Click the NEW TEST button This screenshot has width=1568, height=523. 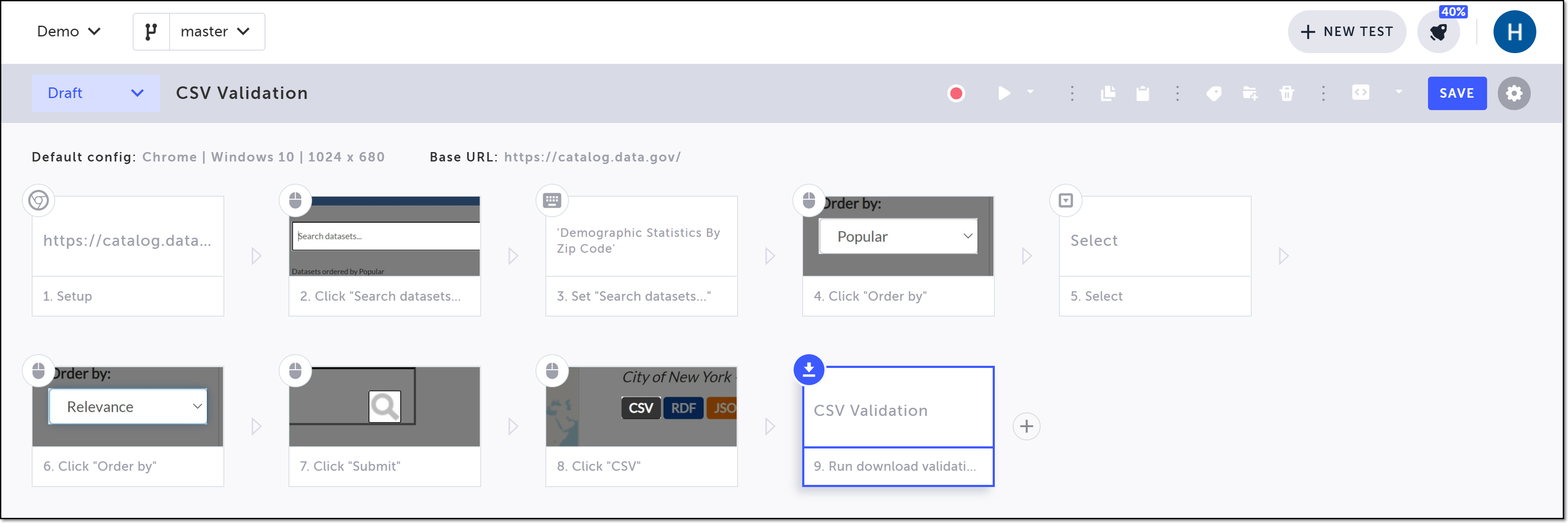[x=1346, y=32]
